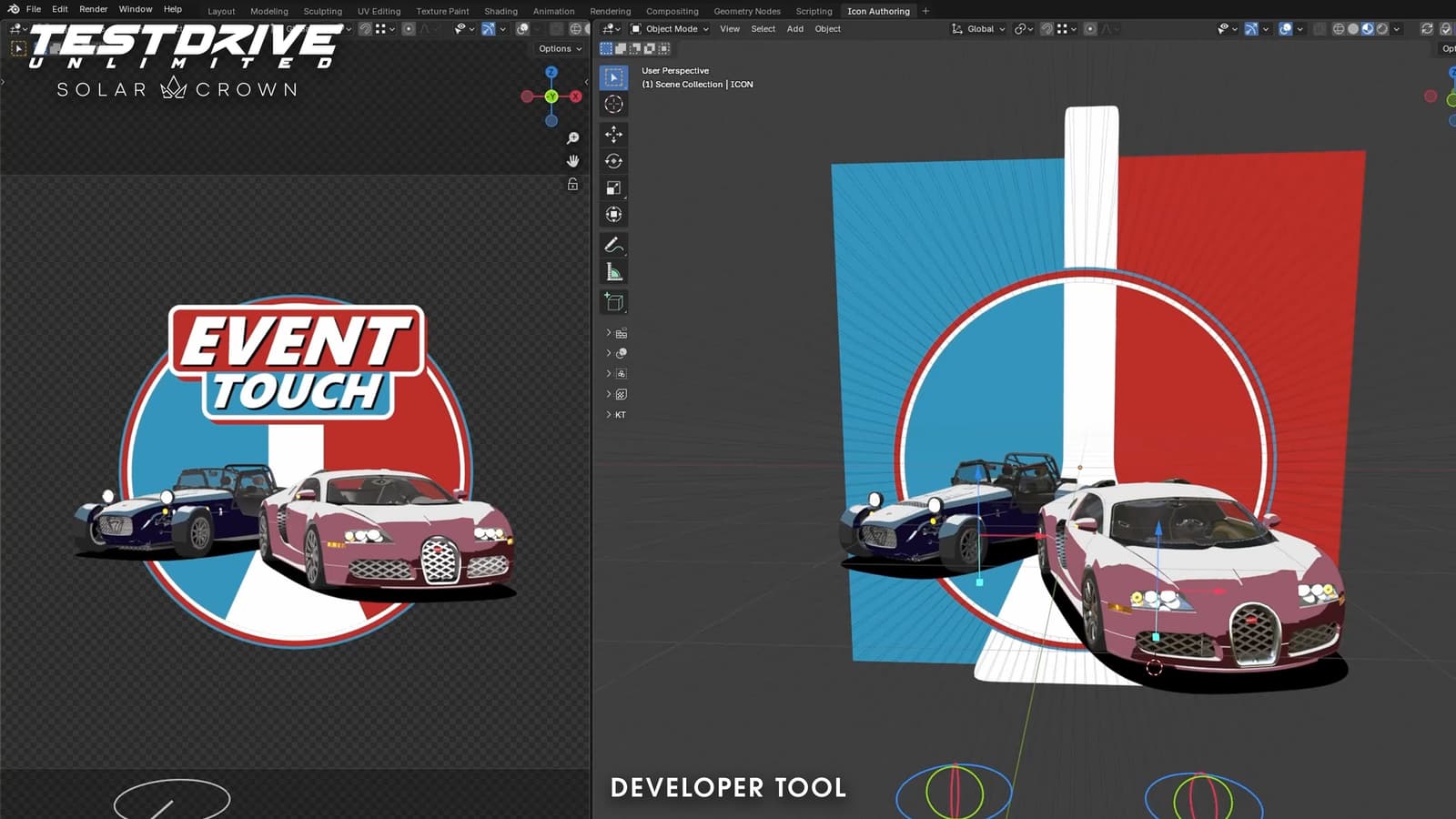Open the Options dropdown in left viewport

point(560,49)
